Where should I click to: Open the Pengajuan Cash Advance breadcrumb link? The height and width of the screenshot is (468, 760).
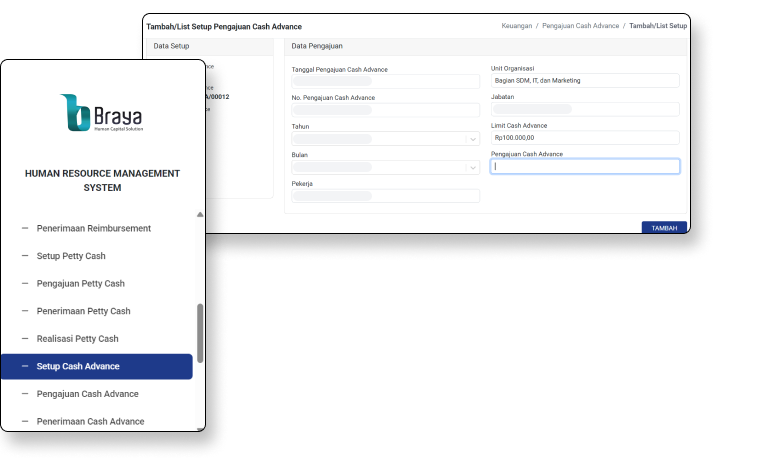click(580, 25)
